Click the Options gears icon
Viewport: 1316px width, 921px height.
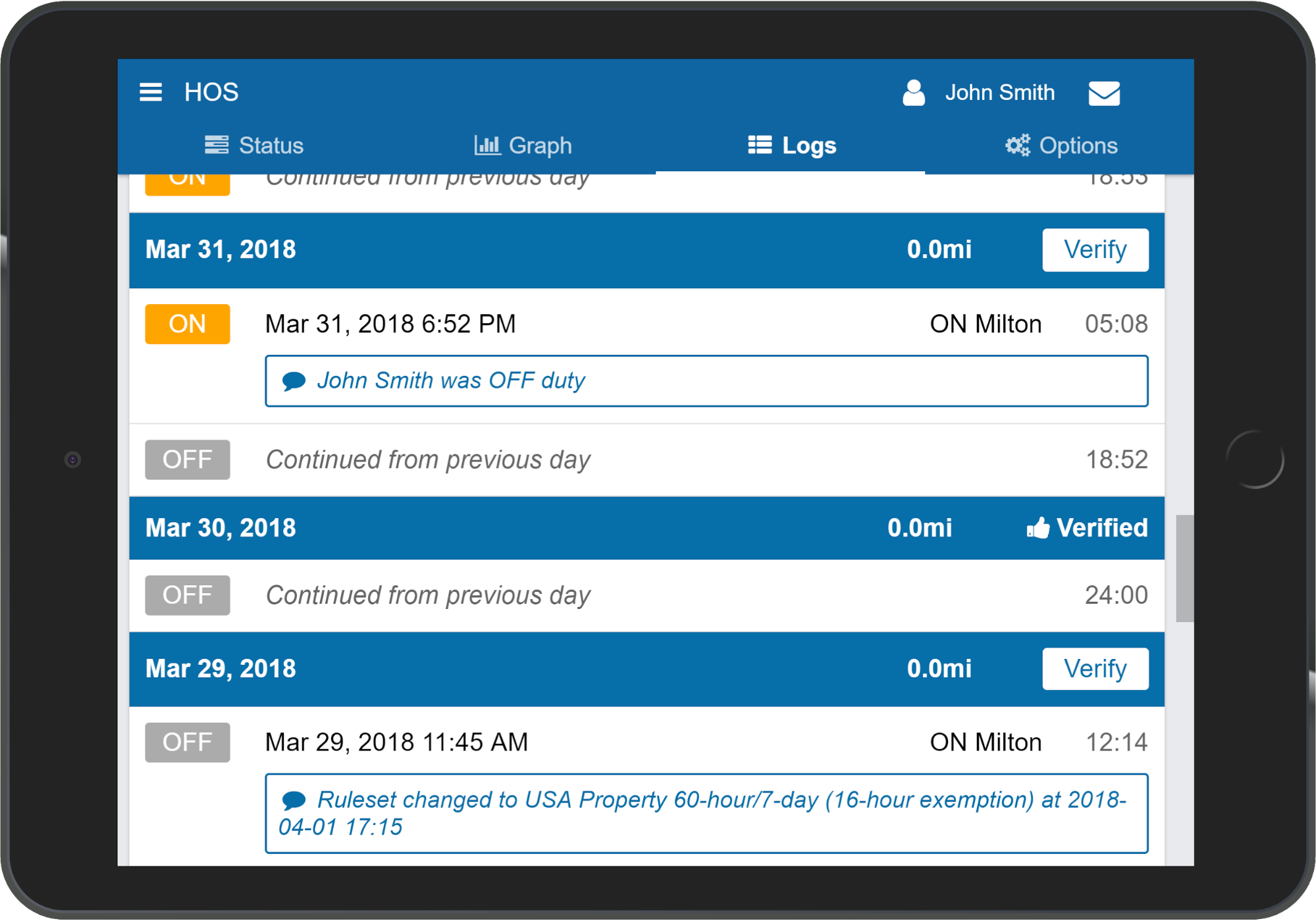pyautogui.click(x=1017, y=145)
